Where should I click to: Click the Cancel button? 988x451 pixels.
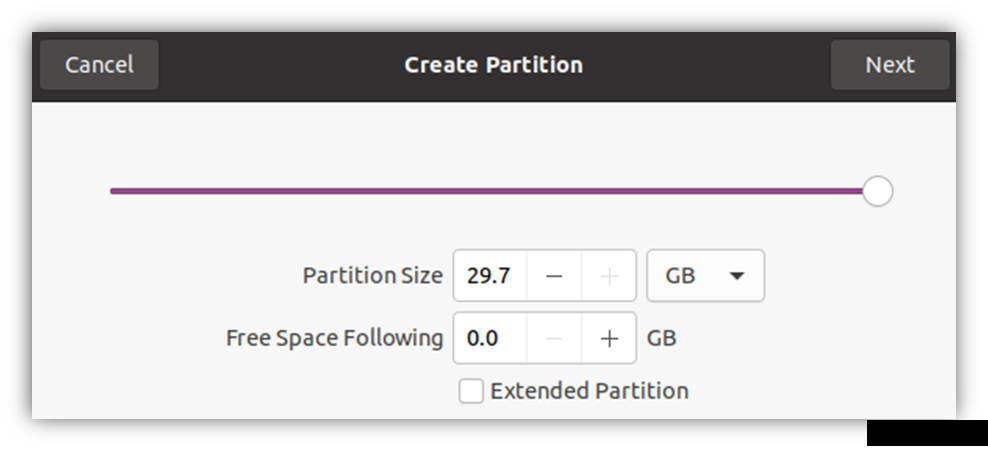(x=99, y=65)
